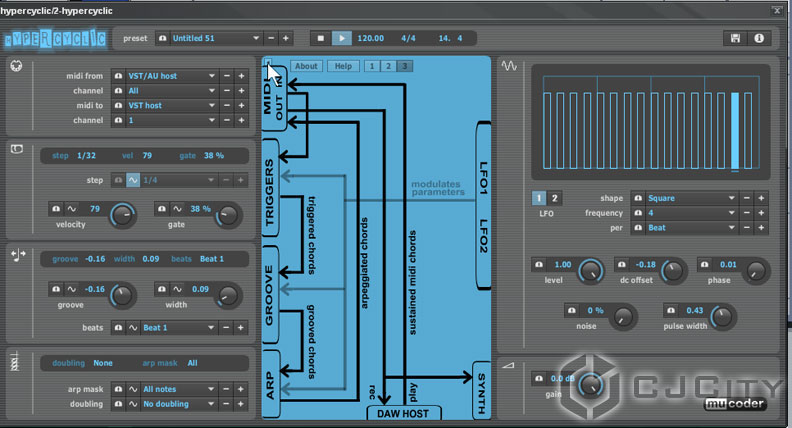Click MIDI learn icon for gain
Image resolution: width=792 pixels, height=428 pixels.
[539, 378]
